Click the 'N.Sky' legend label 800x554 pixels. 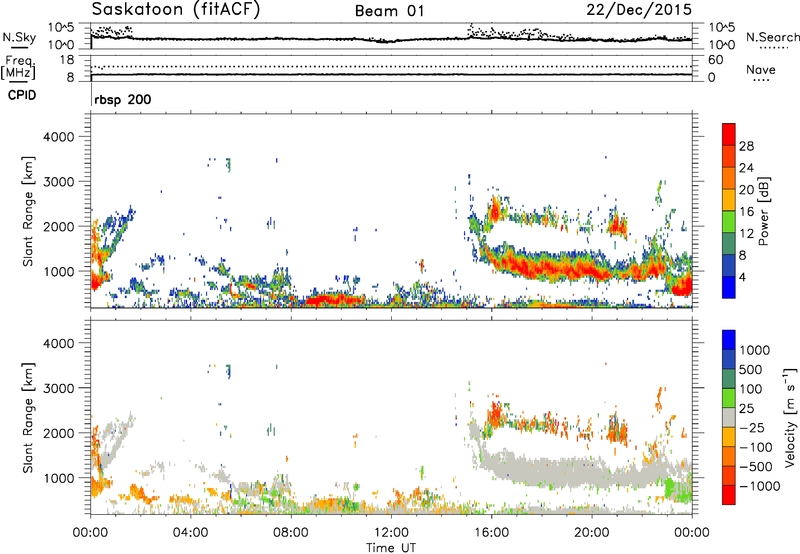(19, 37)
